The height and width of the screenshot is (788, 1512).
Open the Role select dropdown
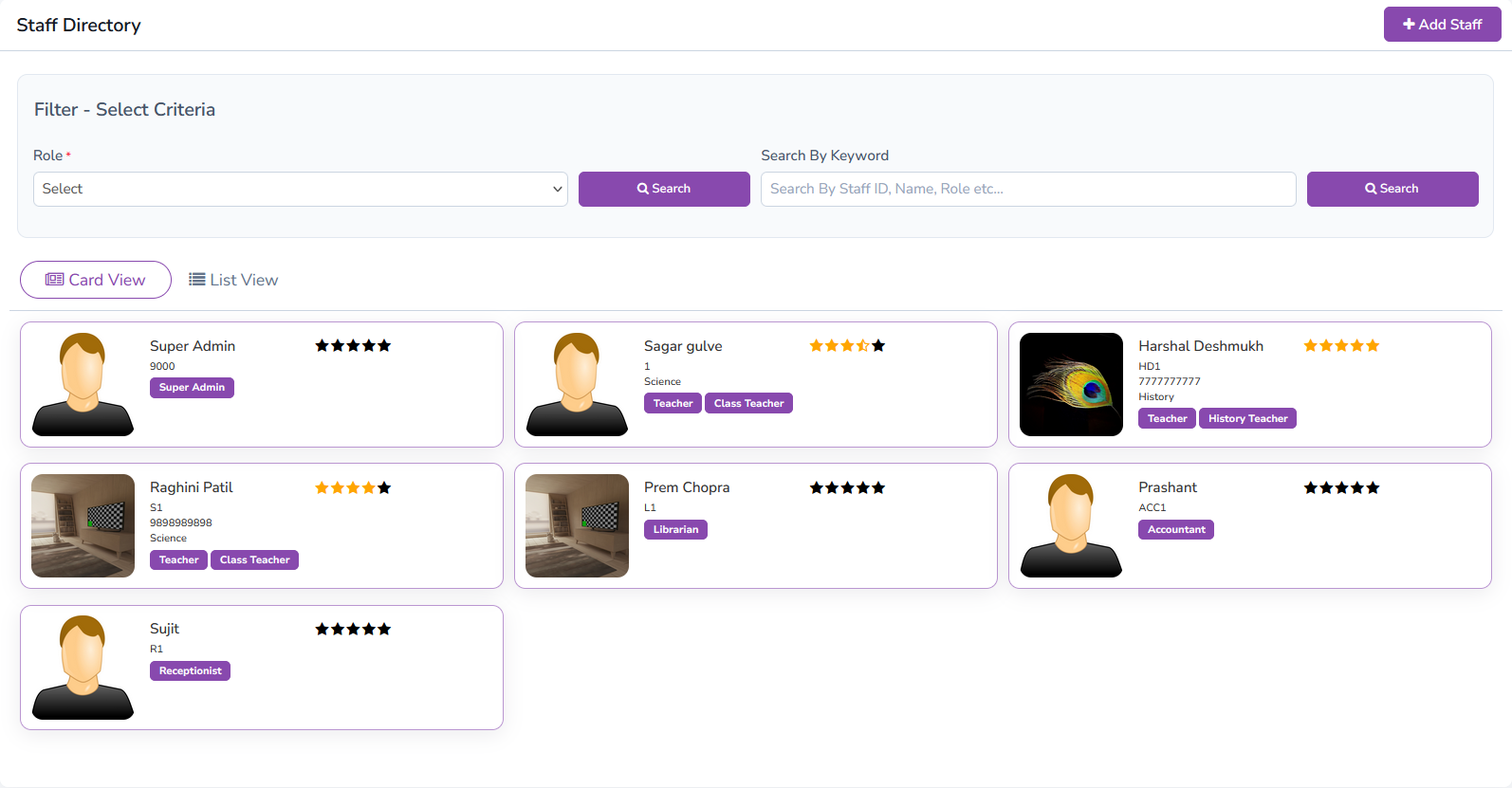click(x=300, y=189)
